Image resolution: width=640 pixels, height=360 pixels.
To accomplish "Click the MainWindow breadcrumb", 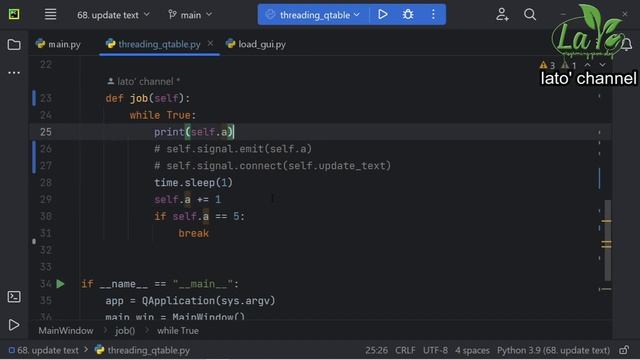I will (x=66, y=331).
